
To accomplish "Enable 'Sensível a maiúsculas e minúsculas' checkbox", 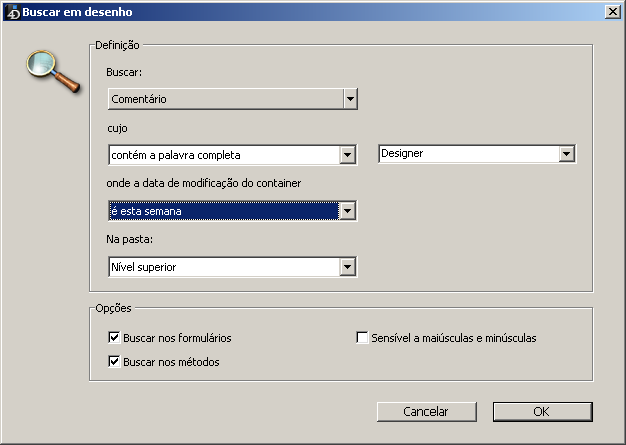I will [x=363, y=338].
